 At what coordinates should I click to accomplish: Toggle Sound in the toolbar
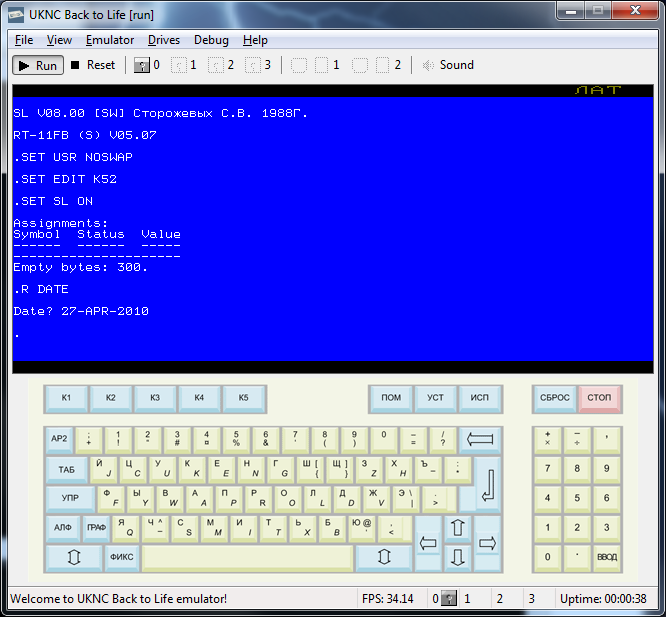(x=447, y=65)
